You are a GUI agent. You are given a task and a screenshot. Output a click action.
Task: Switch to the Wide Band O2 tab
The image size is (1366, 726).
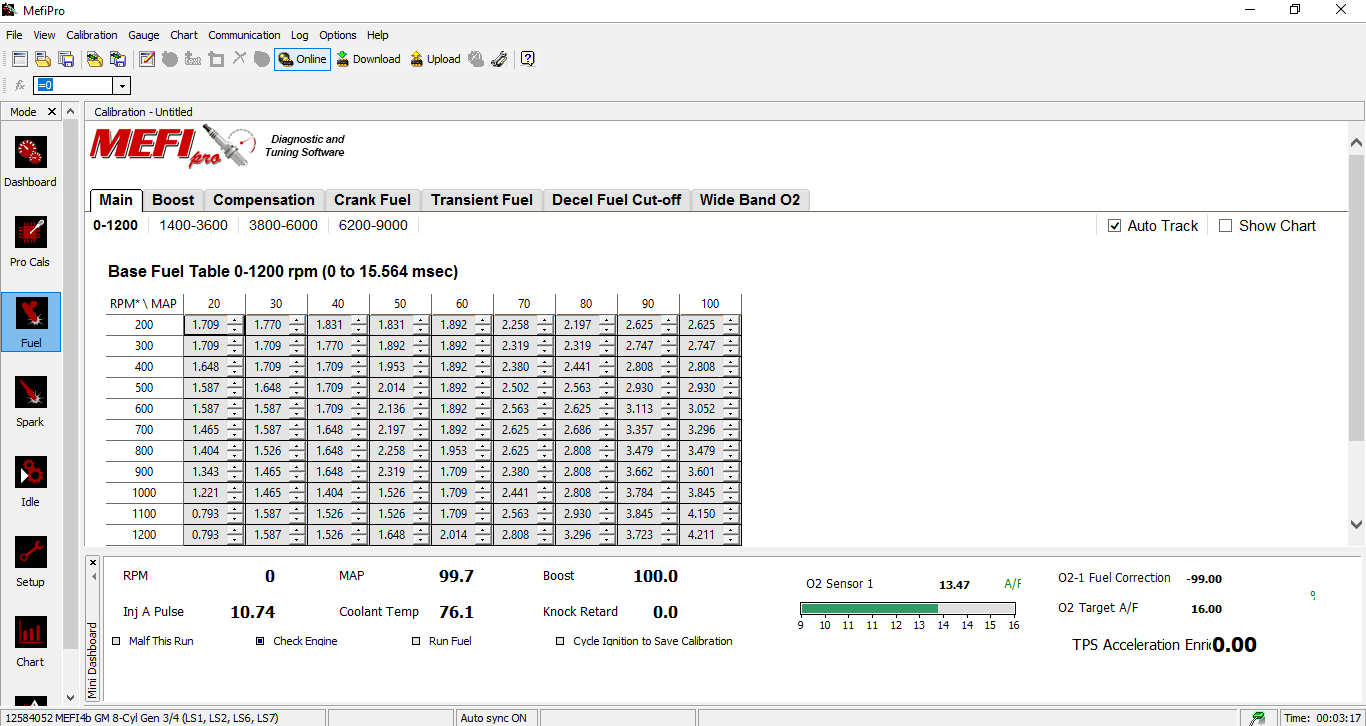click(749, 200)
